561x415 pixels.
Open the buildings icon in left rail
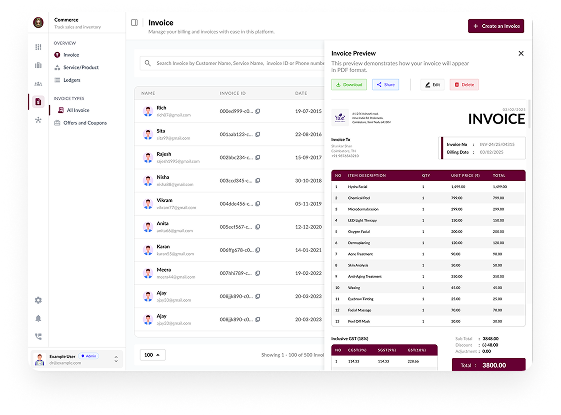(x=38, y=65)
